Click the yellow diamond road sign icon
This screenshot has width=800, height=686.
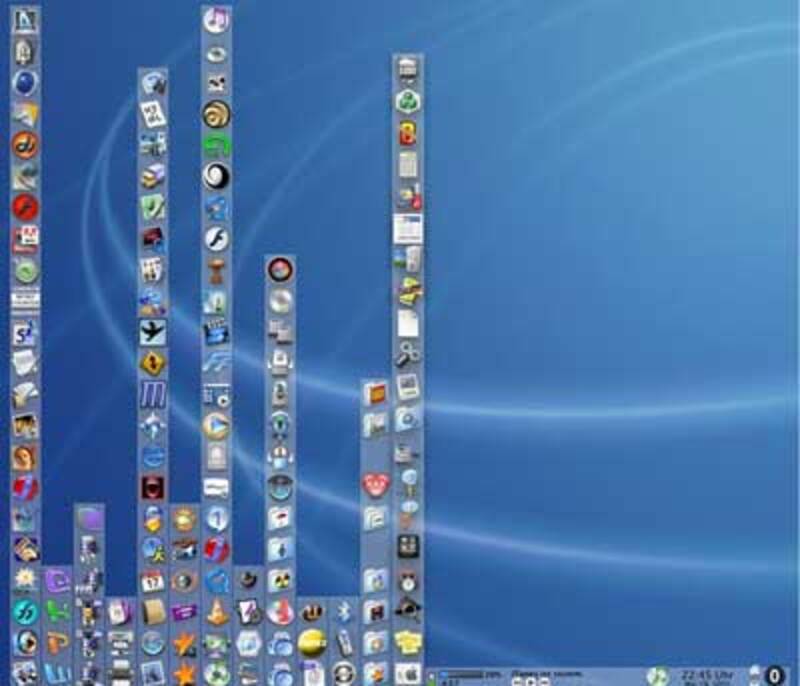coord(153,363)
